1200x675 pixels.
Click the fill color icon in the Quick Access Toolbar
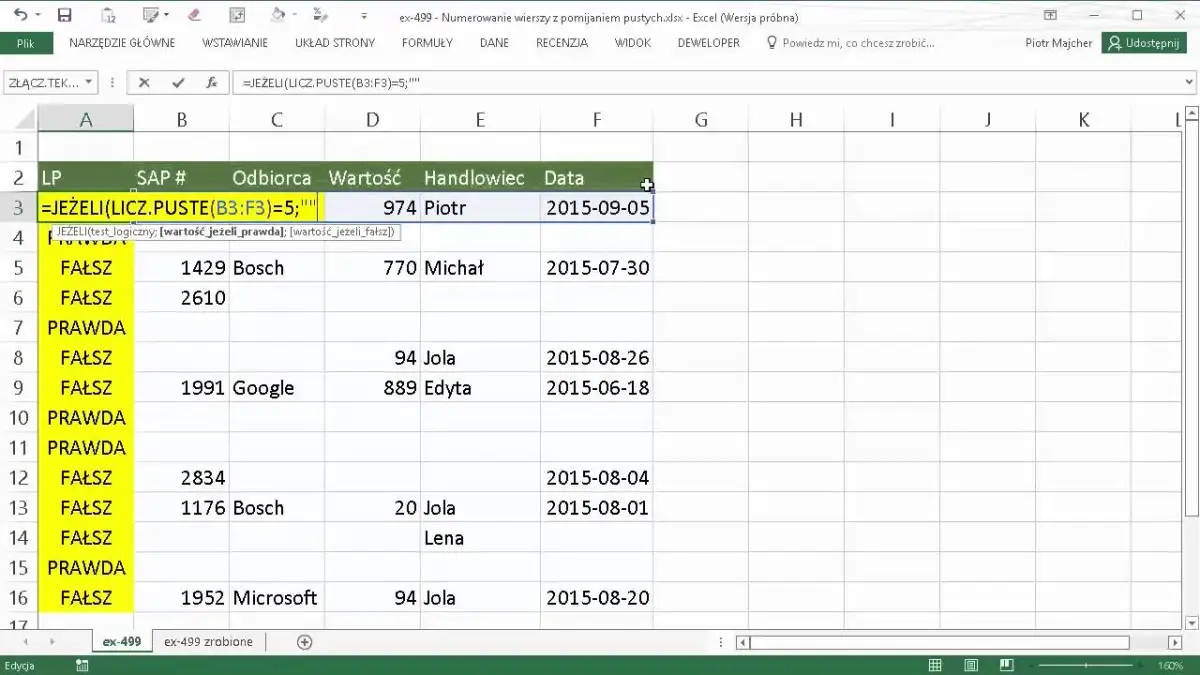tap(278, 13)
